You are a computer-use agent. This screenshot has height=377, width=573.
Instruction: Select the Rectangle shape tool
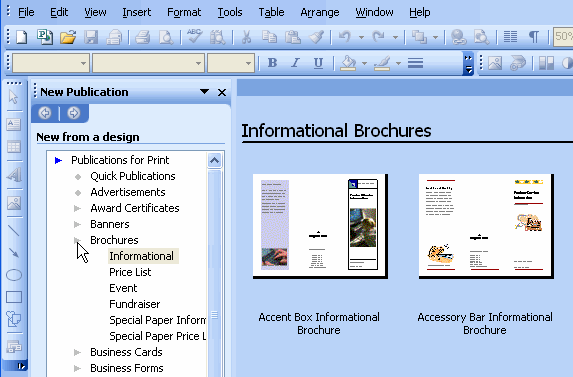click(x=14, y=297)
